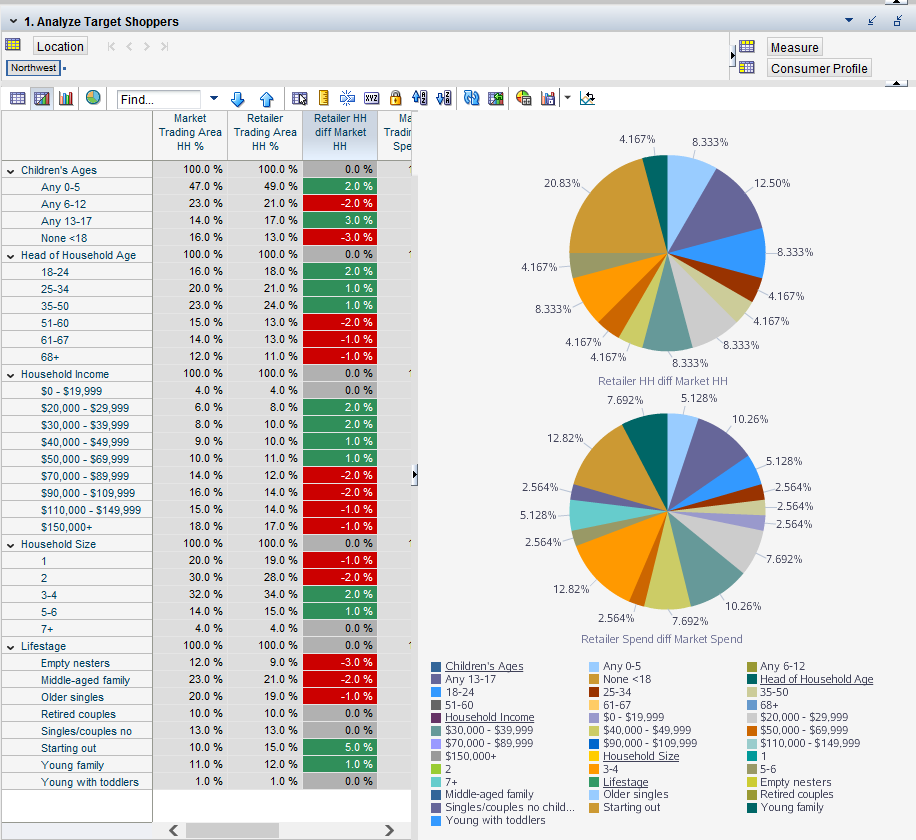Click the 5.0 % diff cell for Starting out
This screenshot has width=916, height=840.
pyautogui.click(x=340, y=747)
